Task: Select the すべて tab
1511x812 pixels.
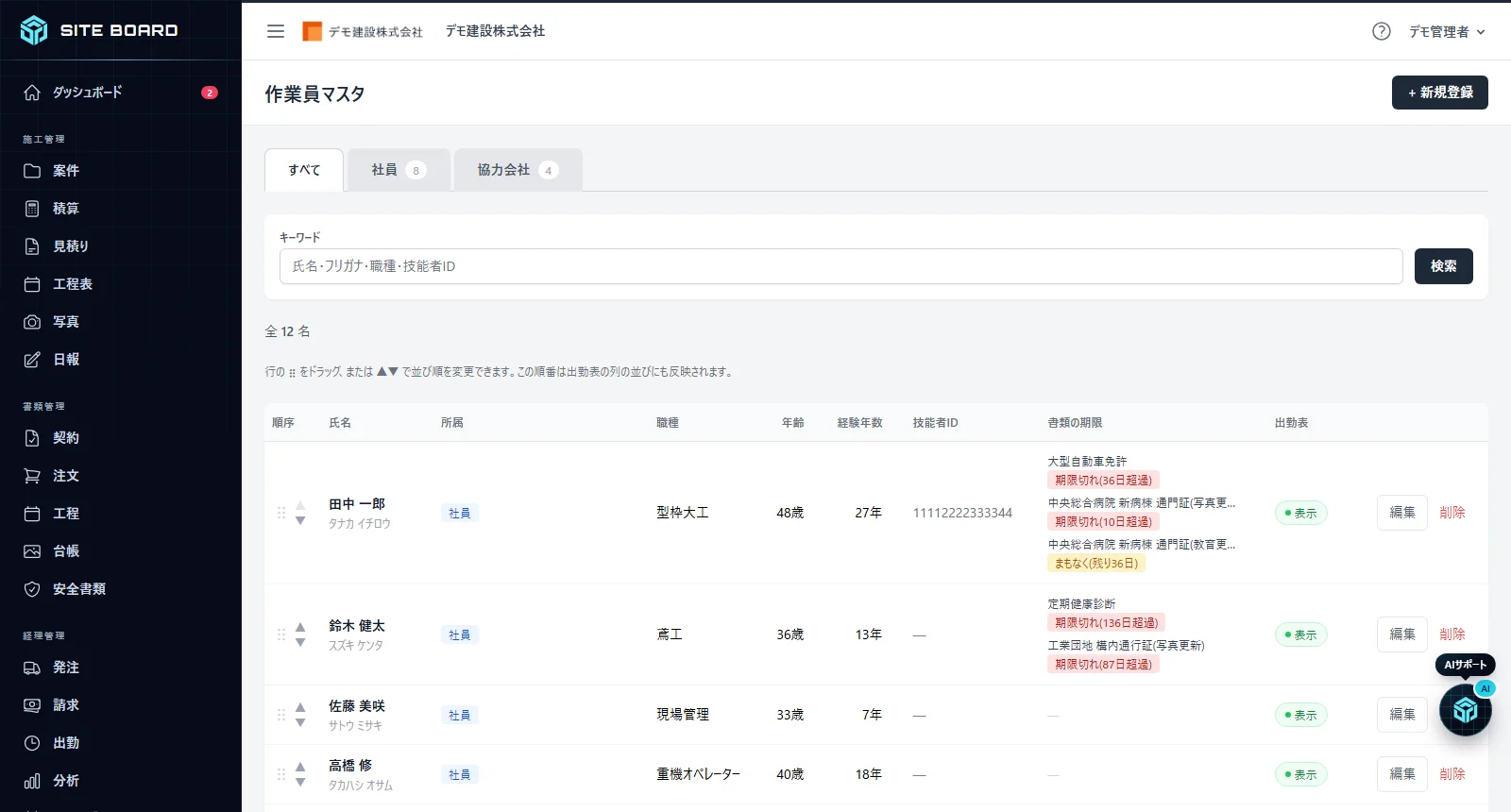Action: click(x=304, y=170)
